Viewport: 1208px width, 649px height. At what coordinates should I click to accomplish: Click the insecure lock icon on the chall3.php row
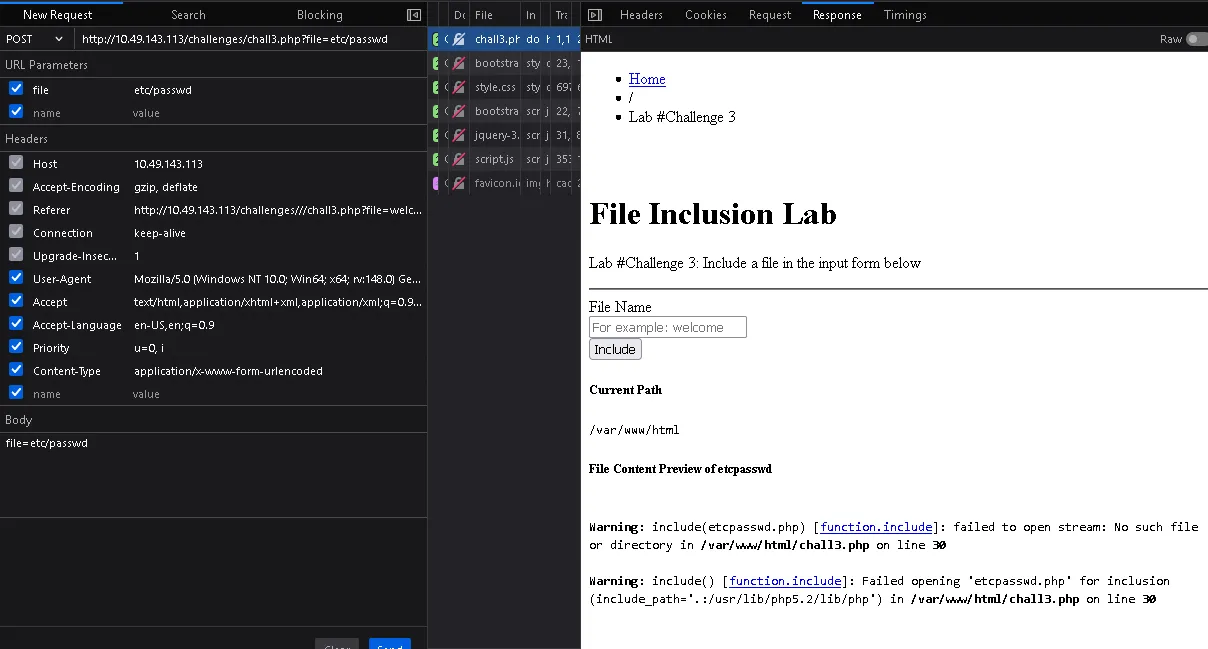[x=458, y=39]
